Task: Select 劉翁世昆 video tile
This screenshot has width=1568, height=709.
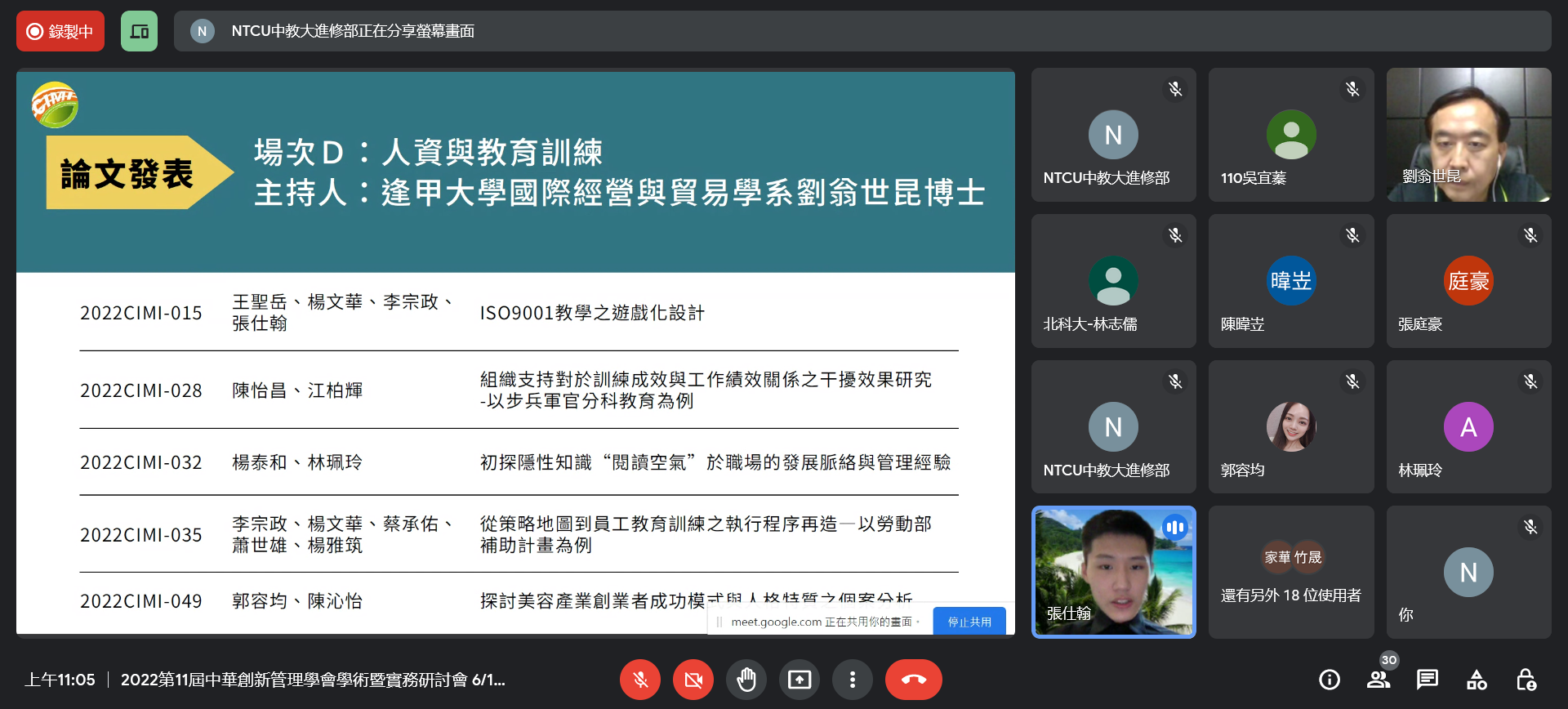Action: pos(1468,135)
